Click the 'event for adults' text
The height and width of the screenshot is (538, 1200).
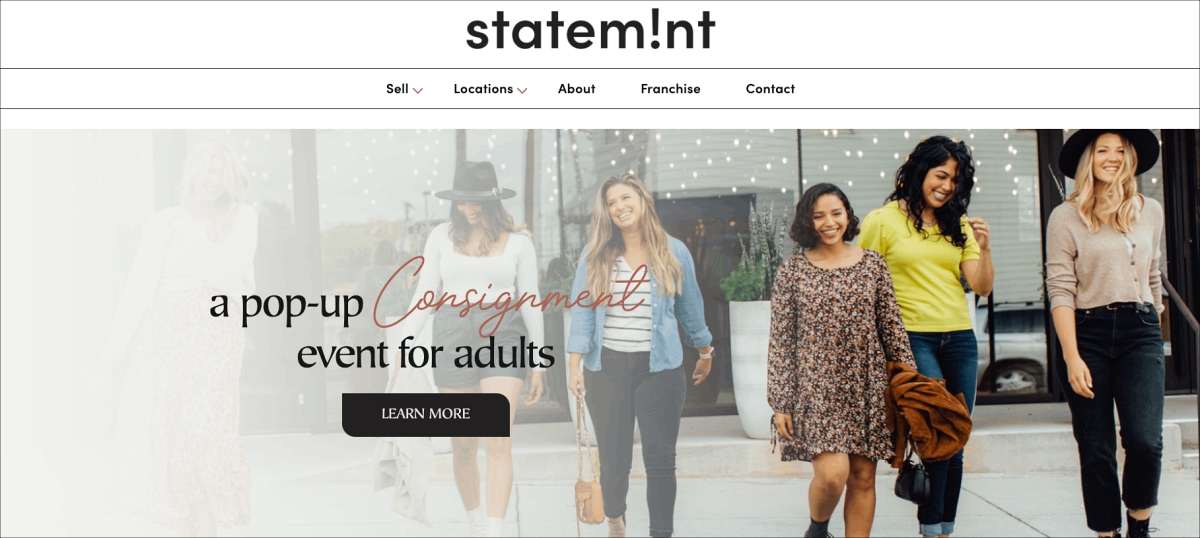click(426, 353)
